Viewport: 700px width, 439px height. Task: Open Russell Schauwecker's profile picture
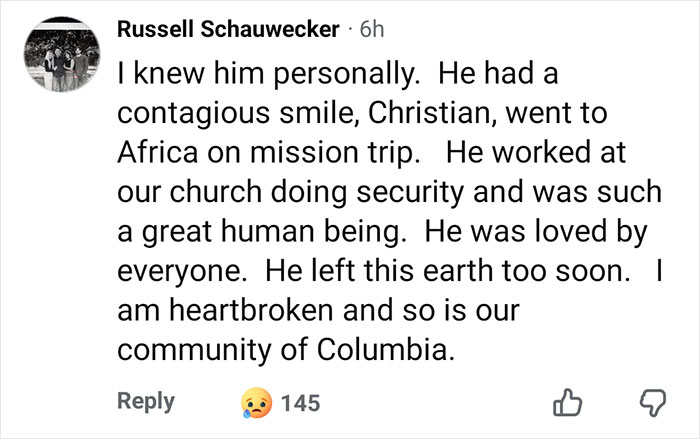(64, 57)
